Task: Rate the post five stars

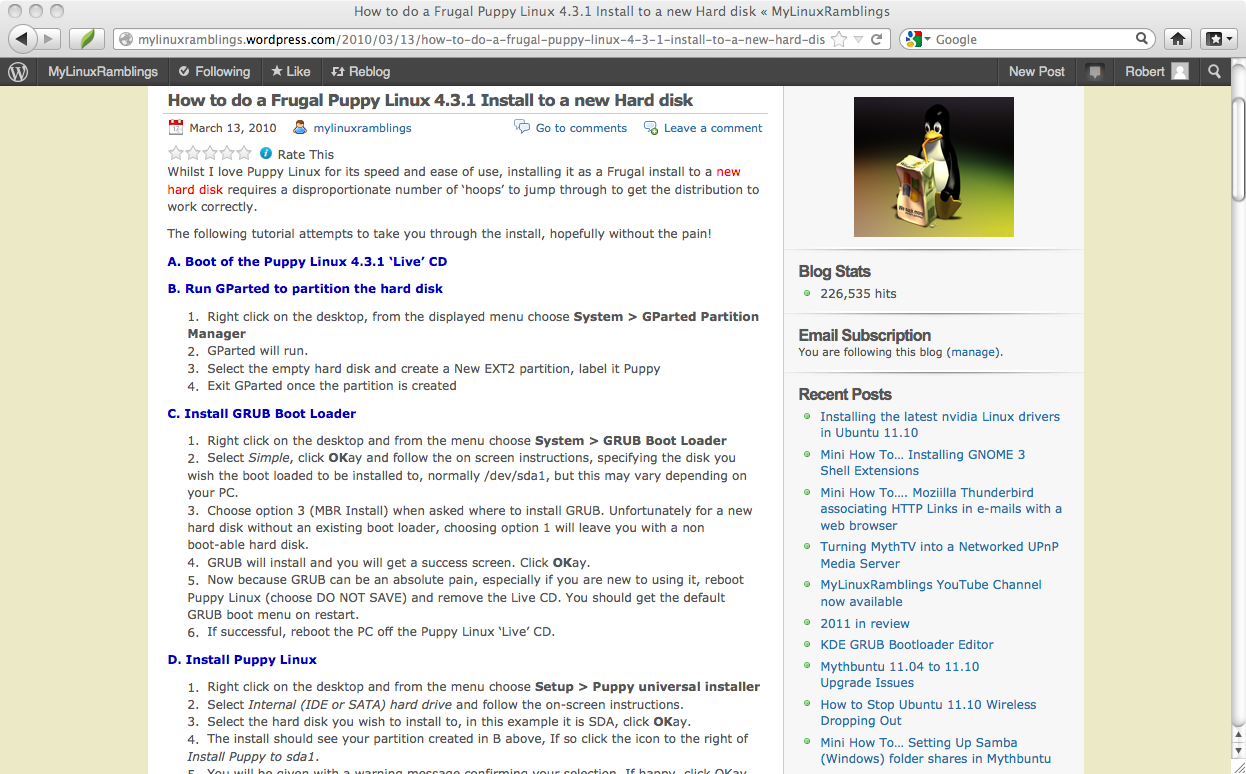Action: (243, 153)
